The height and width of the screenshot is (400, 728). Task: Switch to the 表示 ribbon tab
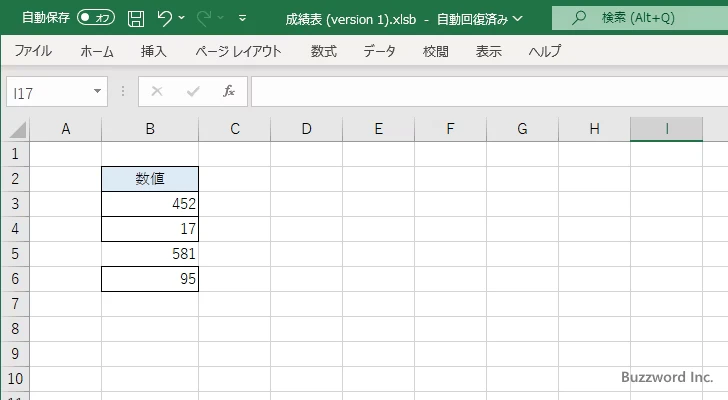[488, 51]
